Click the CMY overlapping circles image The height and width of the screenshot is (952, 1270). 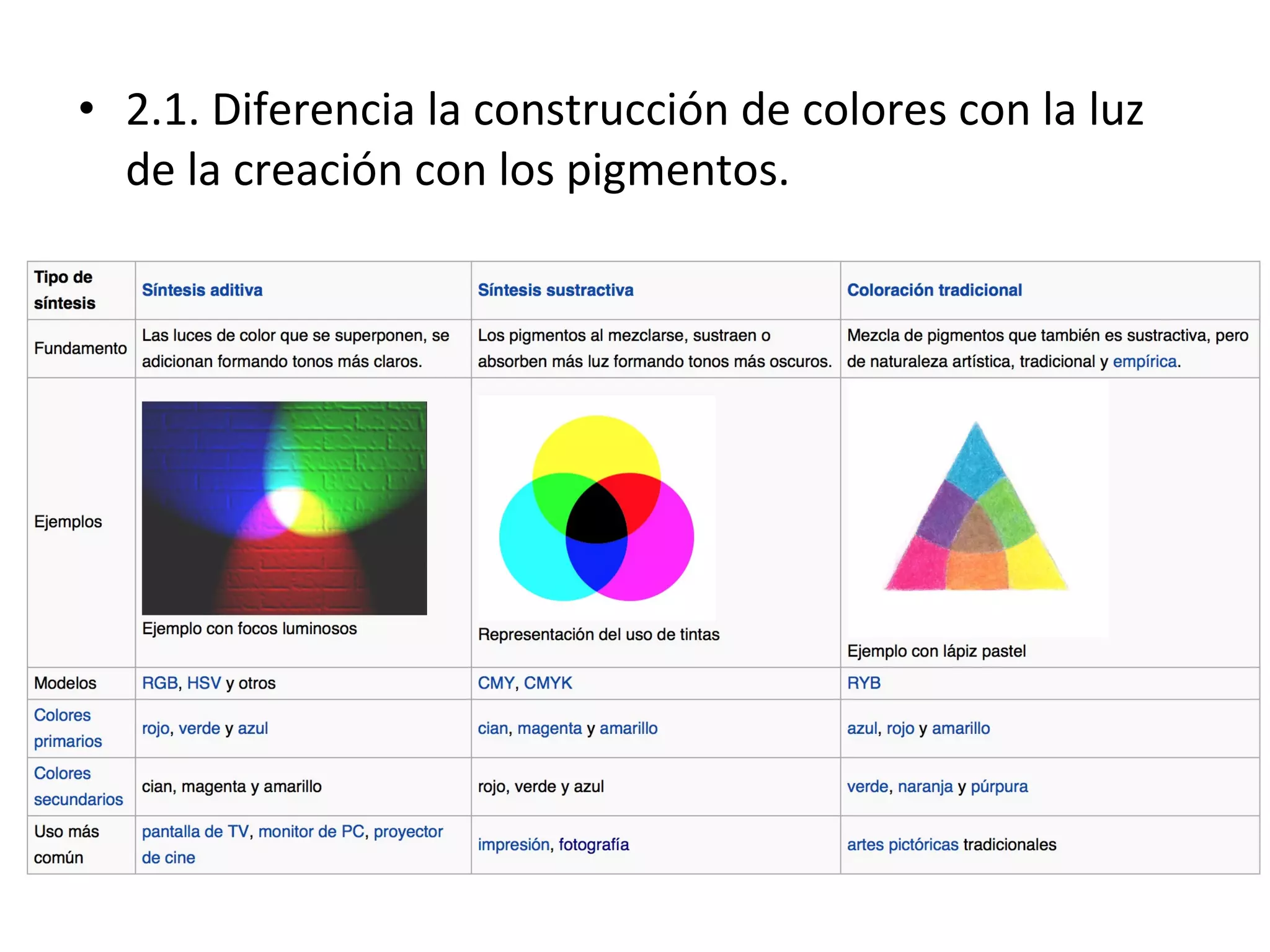pos(597,508)
